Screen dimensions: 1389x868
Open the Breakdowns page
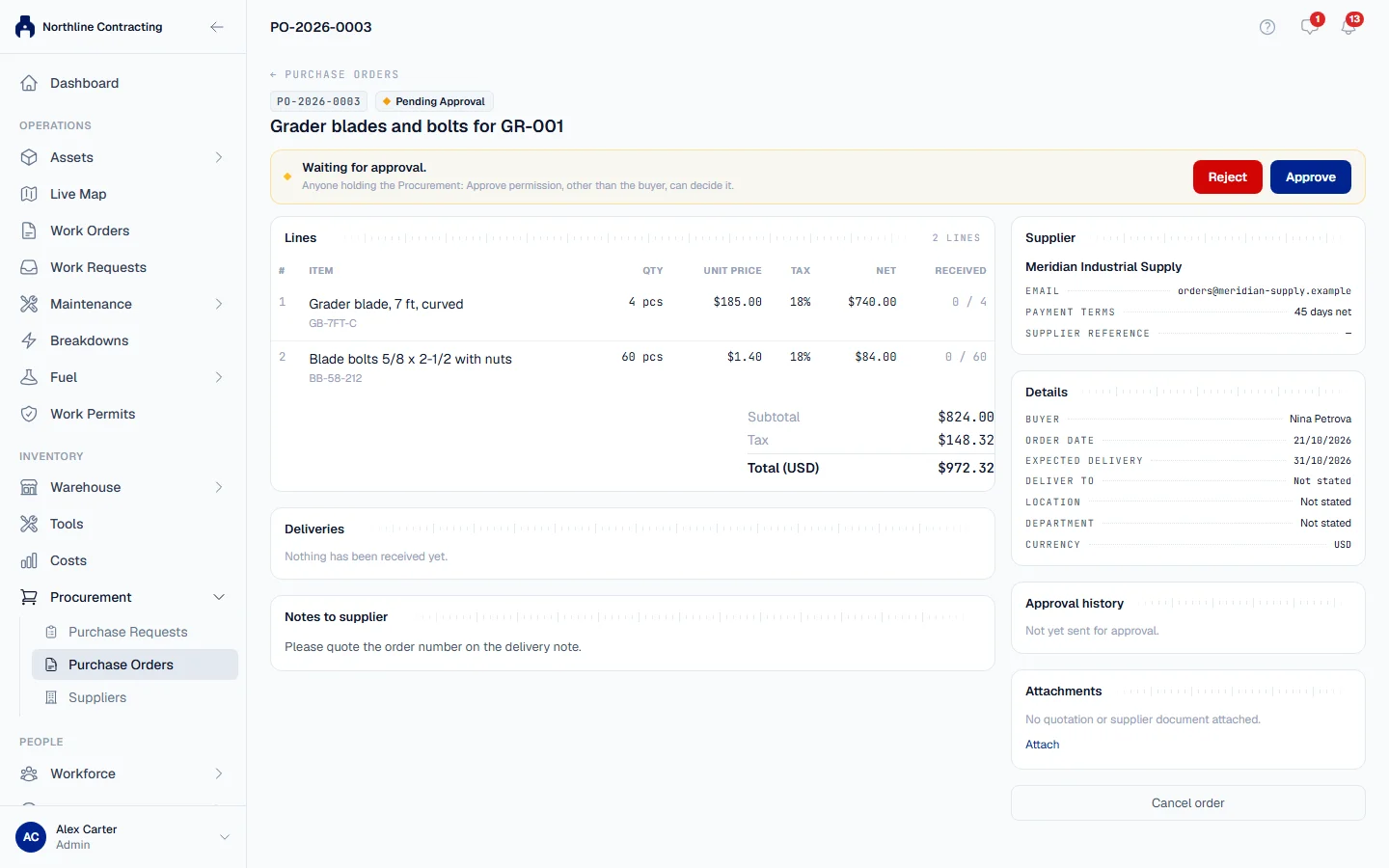coord(123,340)
